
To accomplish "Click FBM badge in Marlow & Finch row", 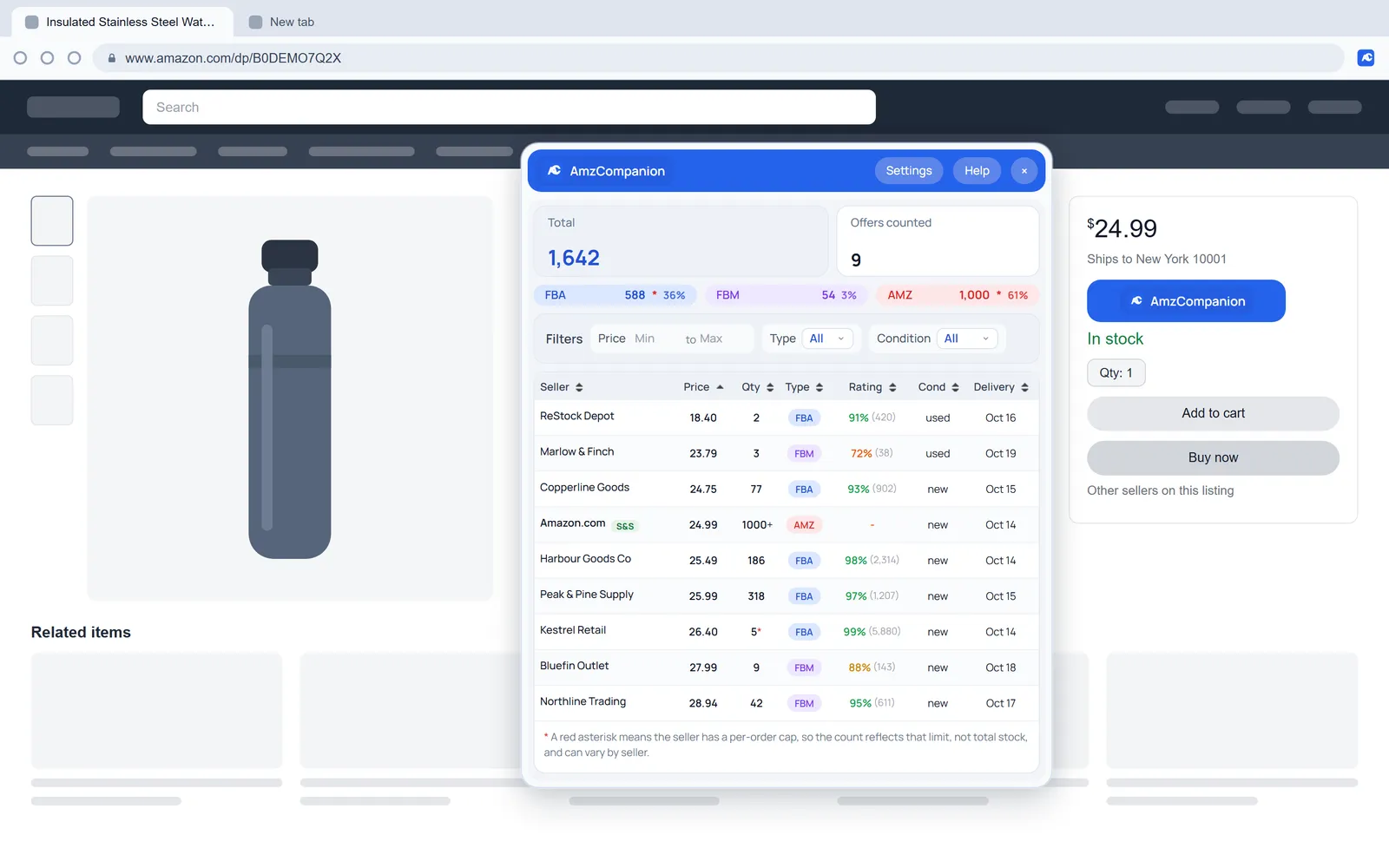I will click(804, 453).
